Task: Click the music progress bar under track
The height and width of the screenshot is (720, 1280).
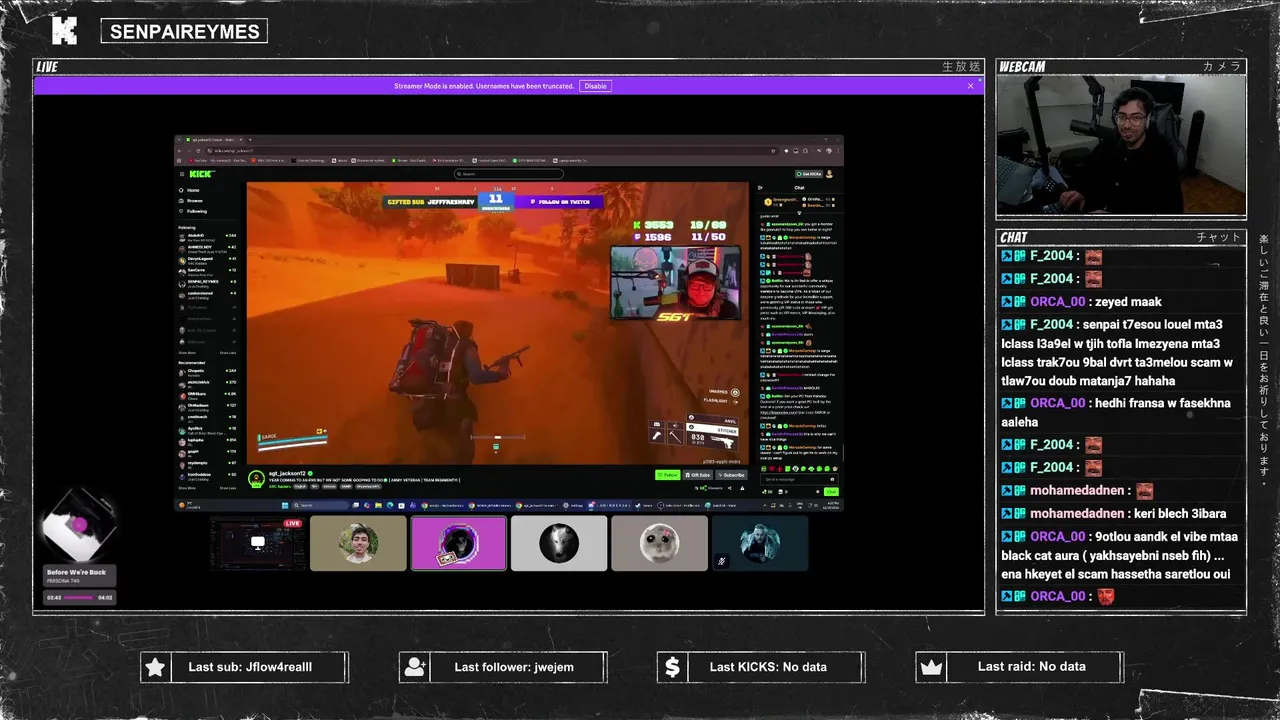Action: [79, 597]
